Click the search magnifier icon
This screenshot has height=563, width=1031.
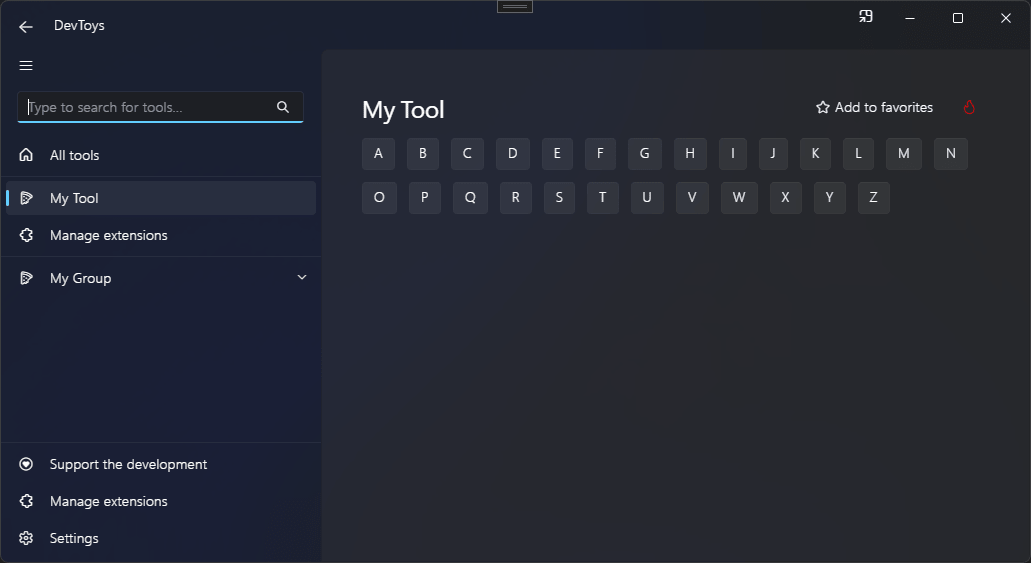283,107
